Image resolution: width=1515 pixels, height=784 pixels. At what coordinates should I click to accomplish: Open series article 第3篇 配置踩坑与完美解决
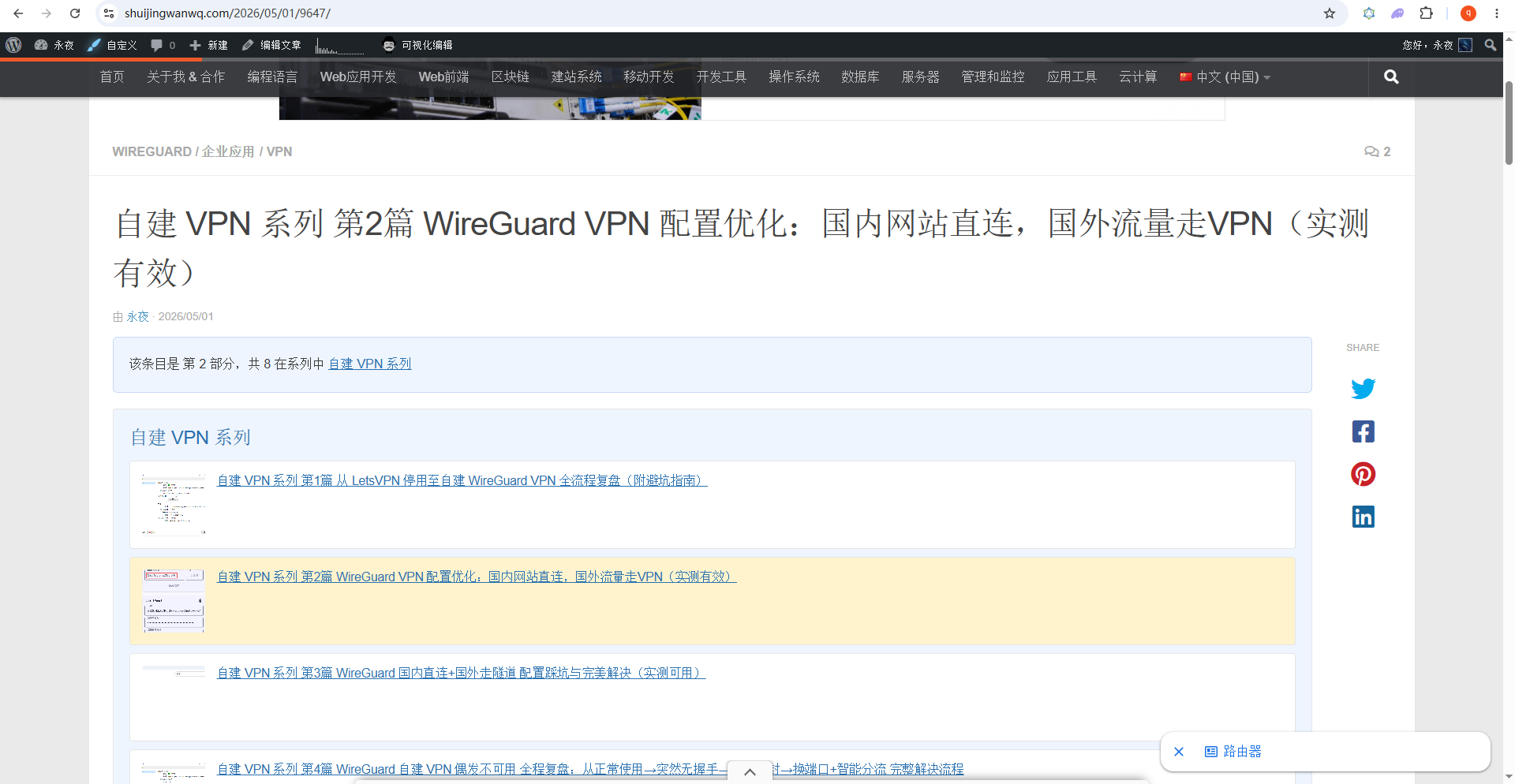(461, 673)
